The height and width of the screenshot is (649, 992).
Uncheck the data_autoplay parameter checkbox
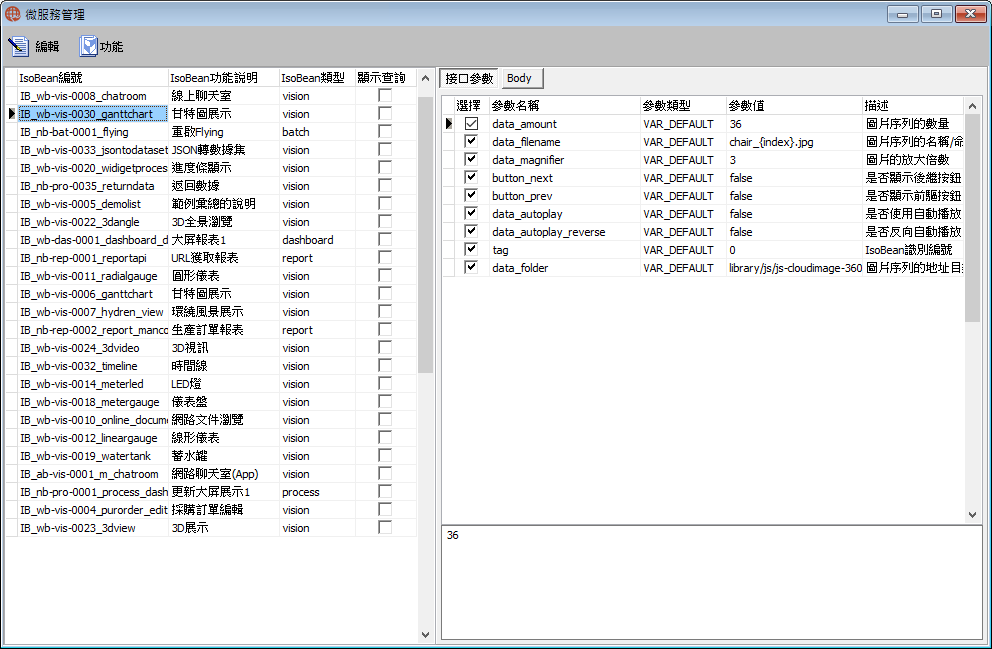[471, 214]
